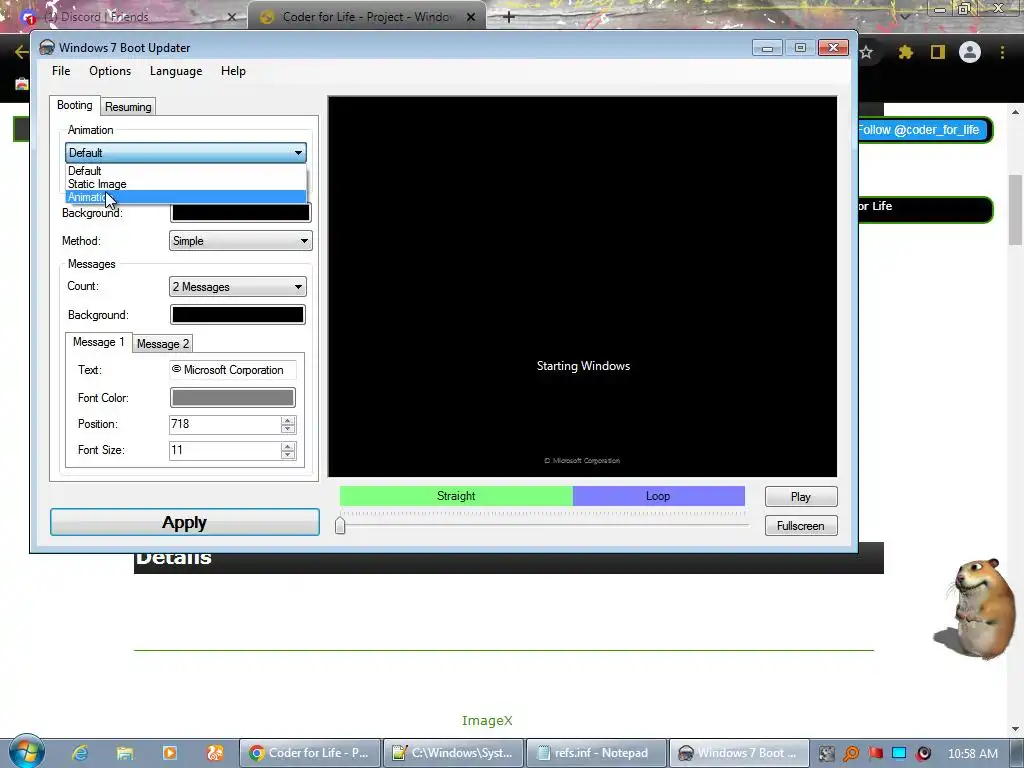Click the animation frame slider thumb

340,525
